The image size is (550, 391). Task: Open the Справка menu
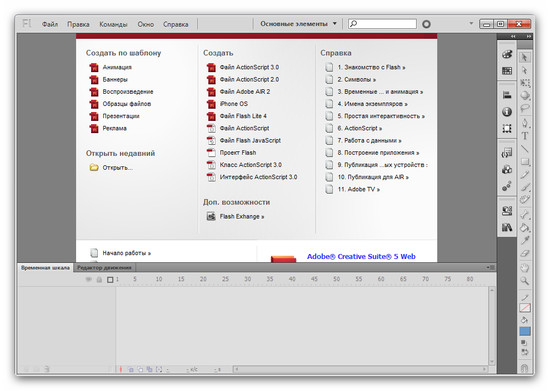tap(175, 24)
